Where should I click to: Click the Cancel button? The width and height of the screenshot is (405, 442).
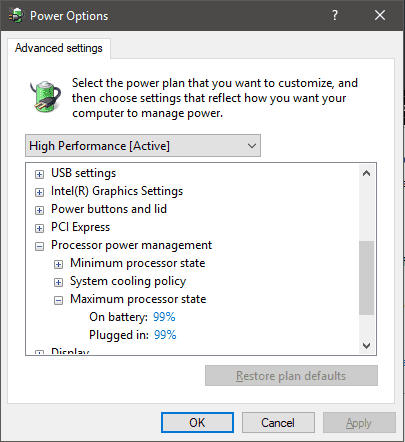[x=278, y=423]
